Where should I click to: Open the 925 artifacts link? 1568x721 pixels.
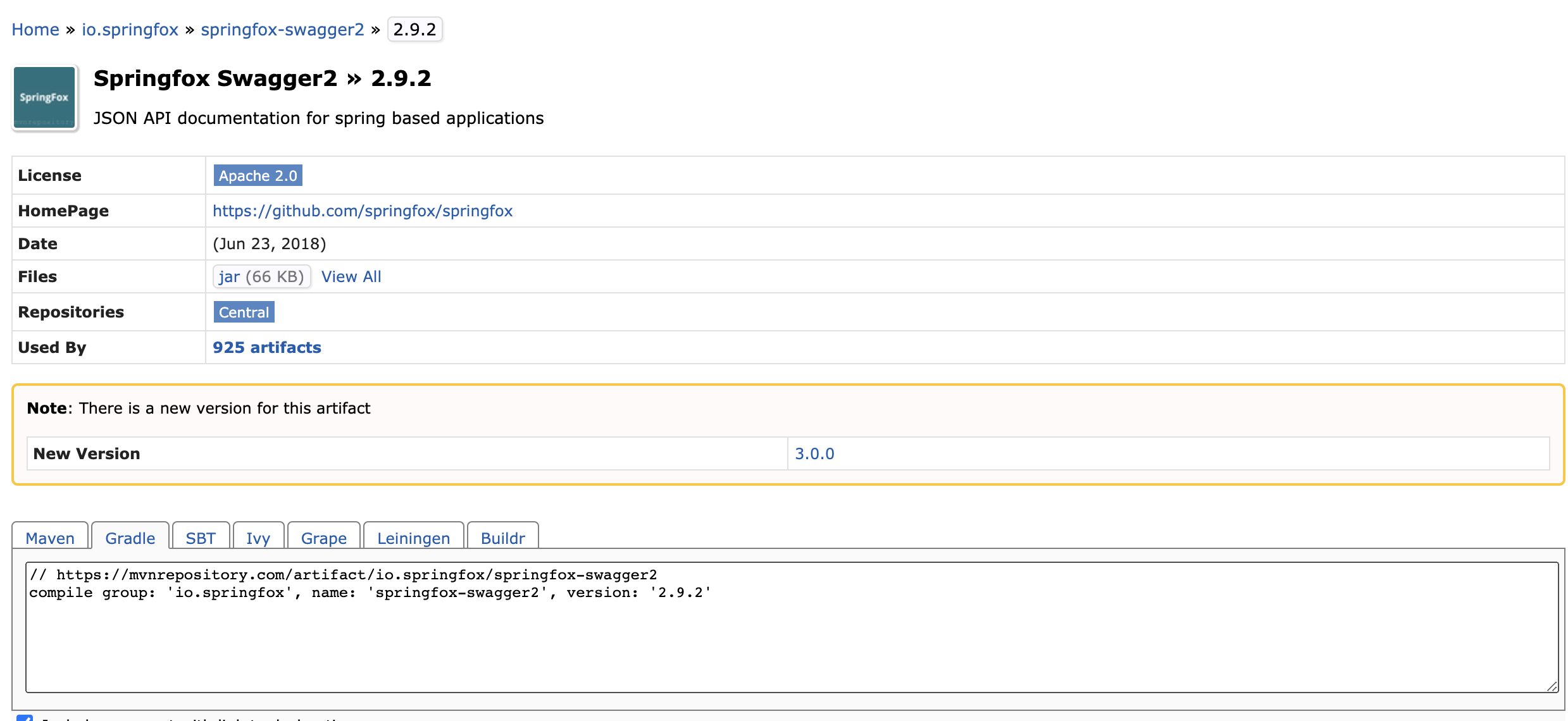tap(266, 348)
